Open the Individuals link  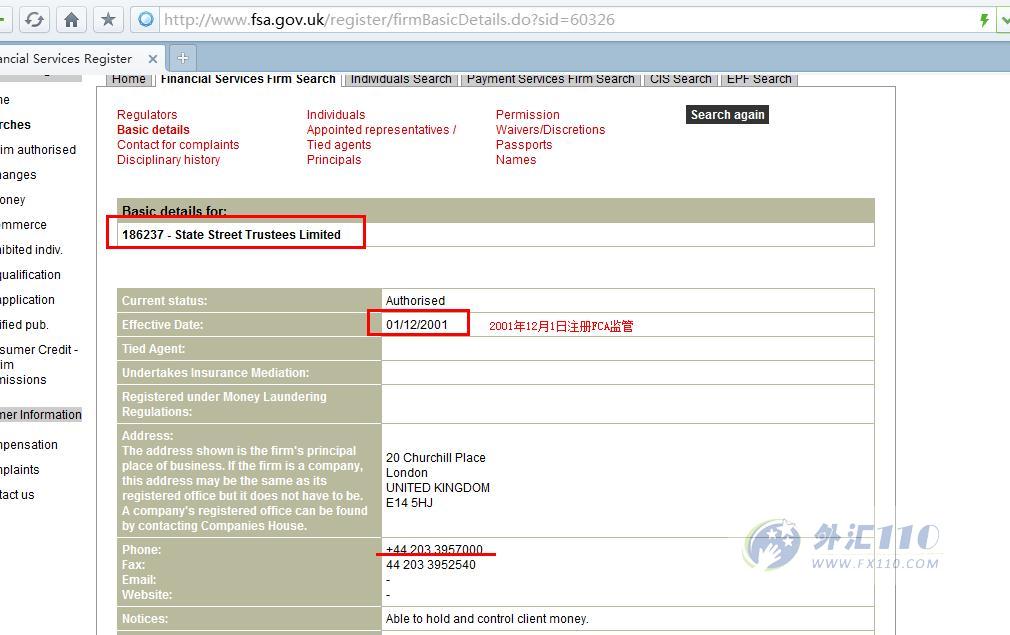pyautogui.click(x=336, y=115)
